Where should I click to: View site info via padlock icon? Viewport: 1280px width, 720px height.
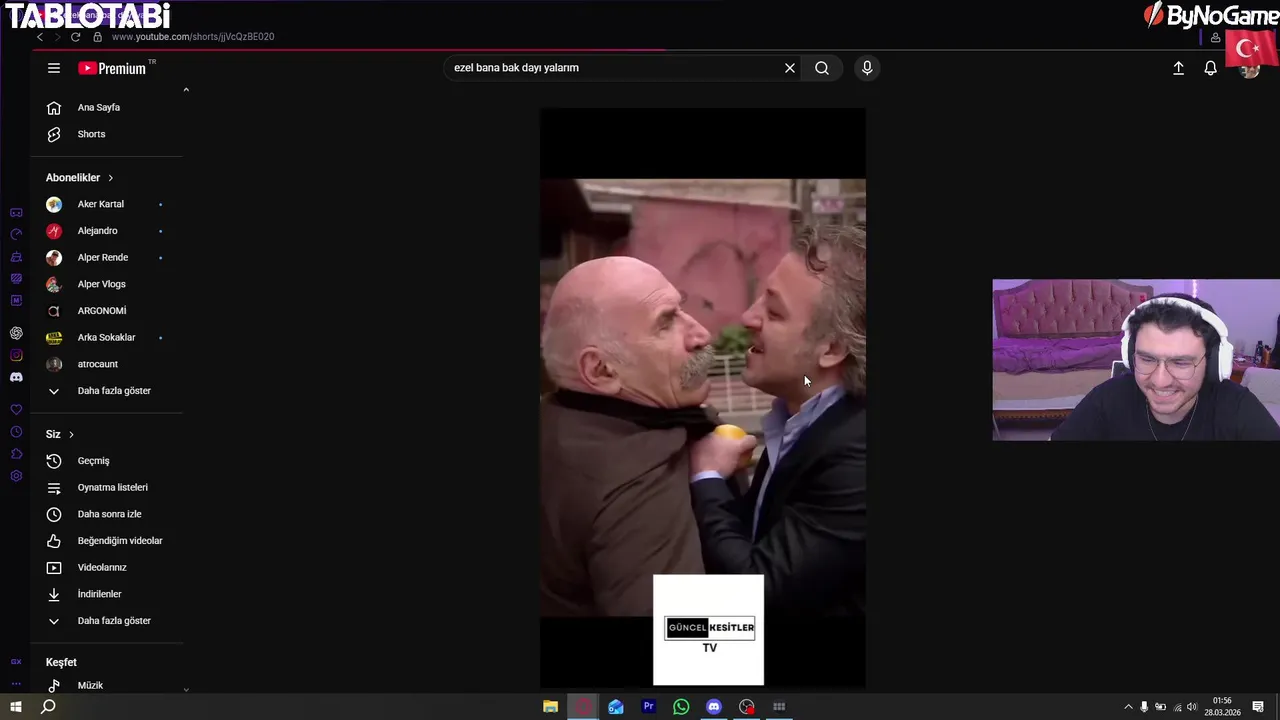point(97,37)
